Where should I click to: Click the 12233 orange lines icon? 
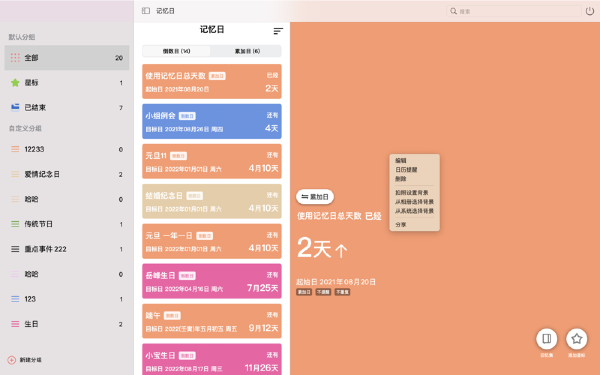click(15, 149)
